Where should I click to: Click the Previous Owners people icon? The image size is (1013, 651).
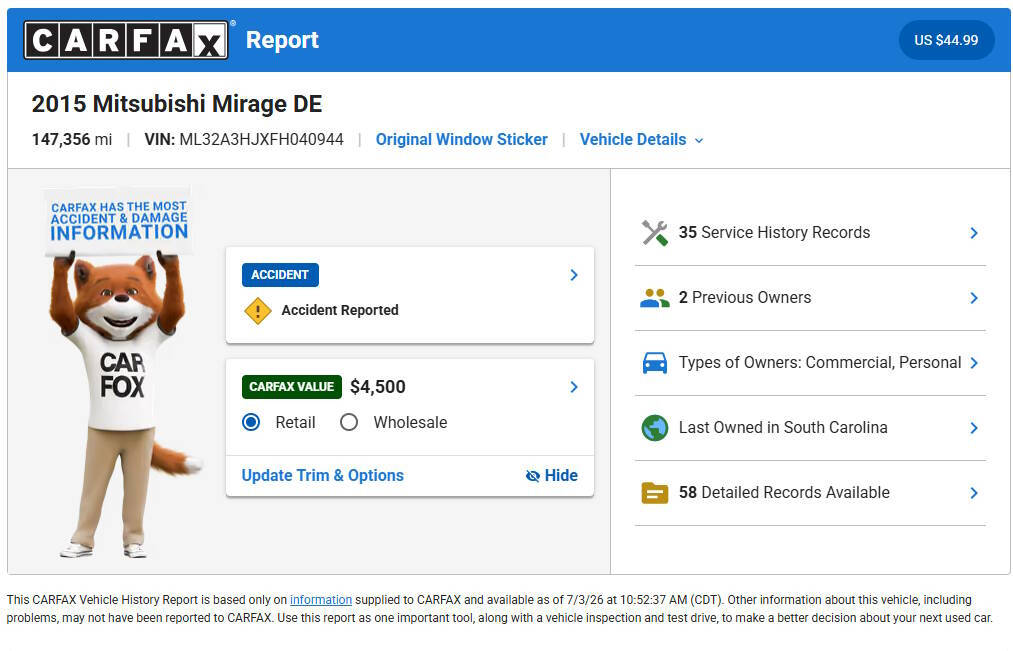click(x=654, y=298)
